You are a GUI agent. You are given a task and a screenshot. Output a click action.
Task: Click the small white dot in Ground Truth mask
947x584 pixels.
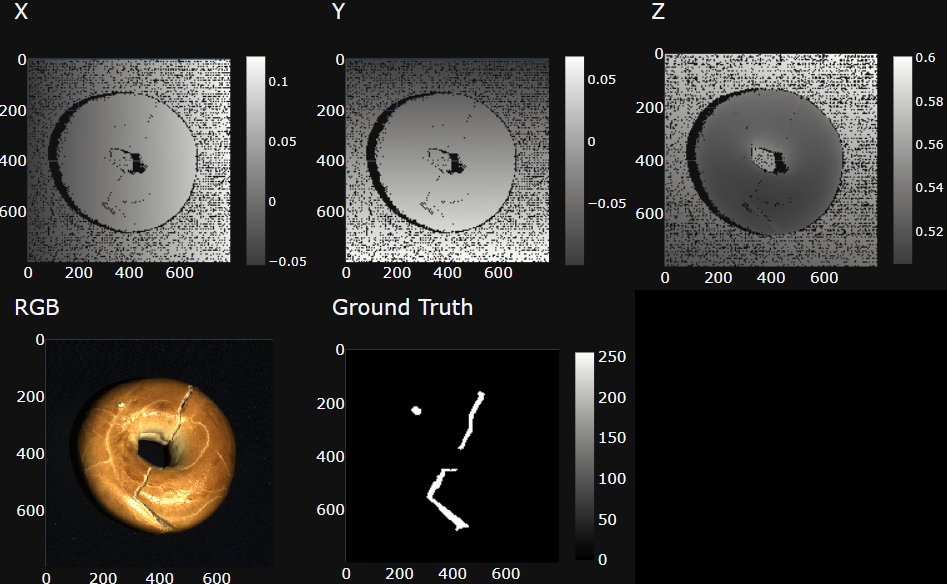click(x=416, y=411)
